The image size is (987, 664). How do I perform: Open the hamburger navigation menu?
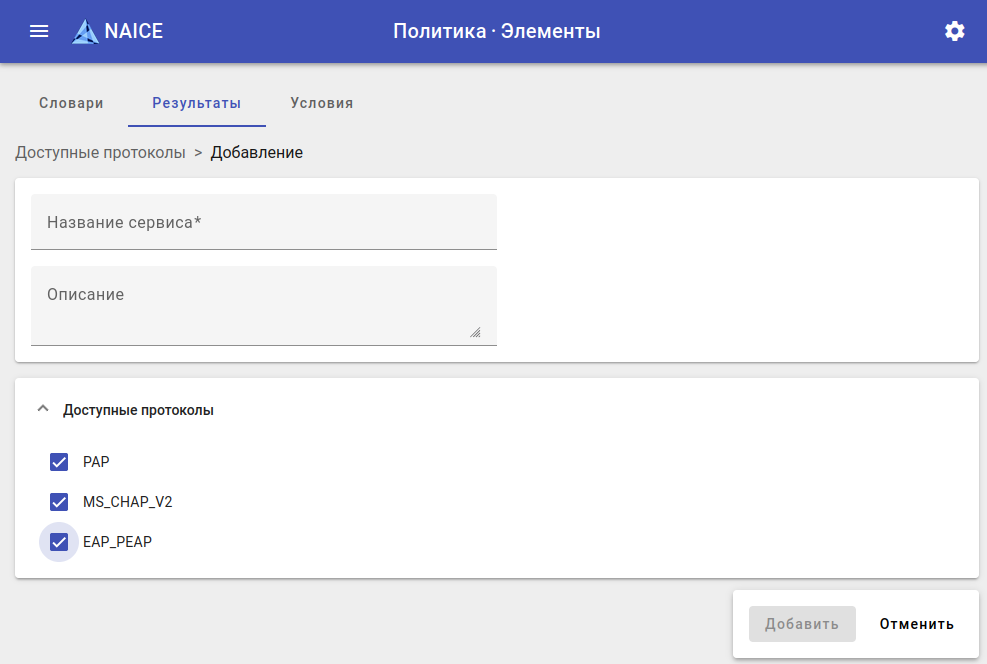[x=39, y=31]
